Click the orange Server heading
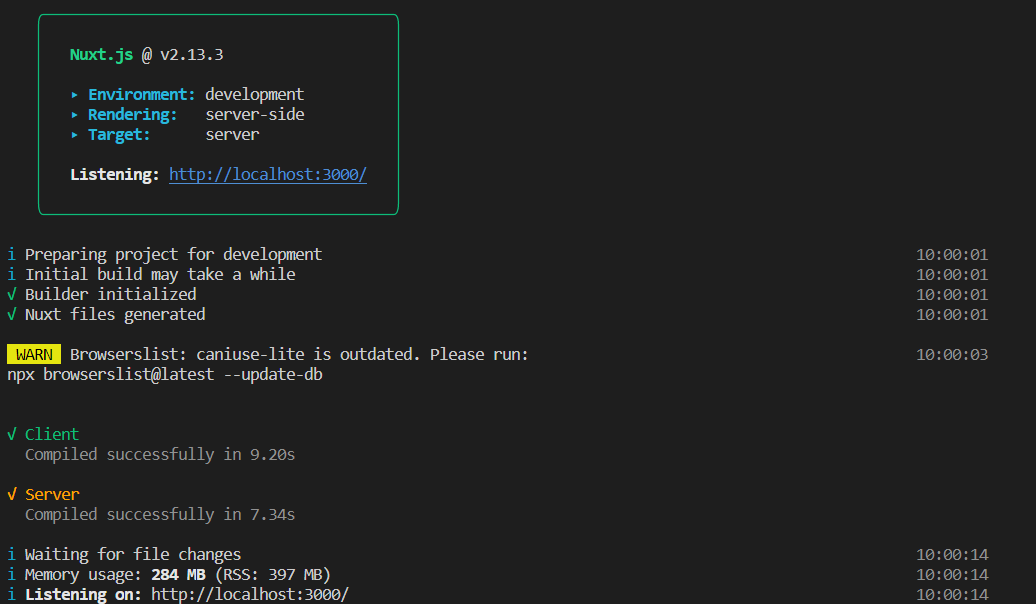Screen dimensions: 1036x604 pyautogui.click(x=52, y=494)
